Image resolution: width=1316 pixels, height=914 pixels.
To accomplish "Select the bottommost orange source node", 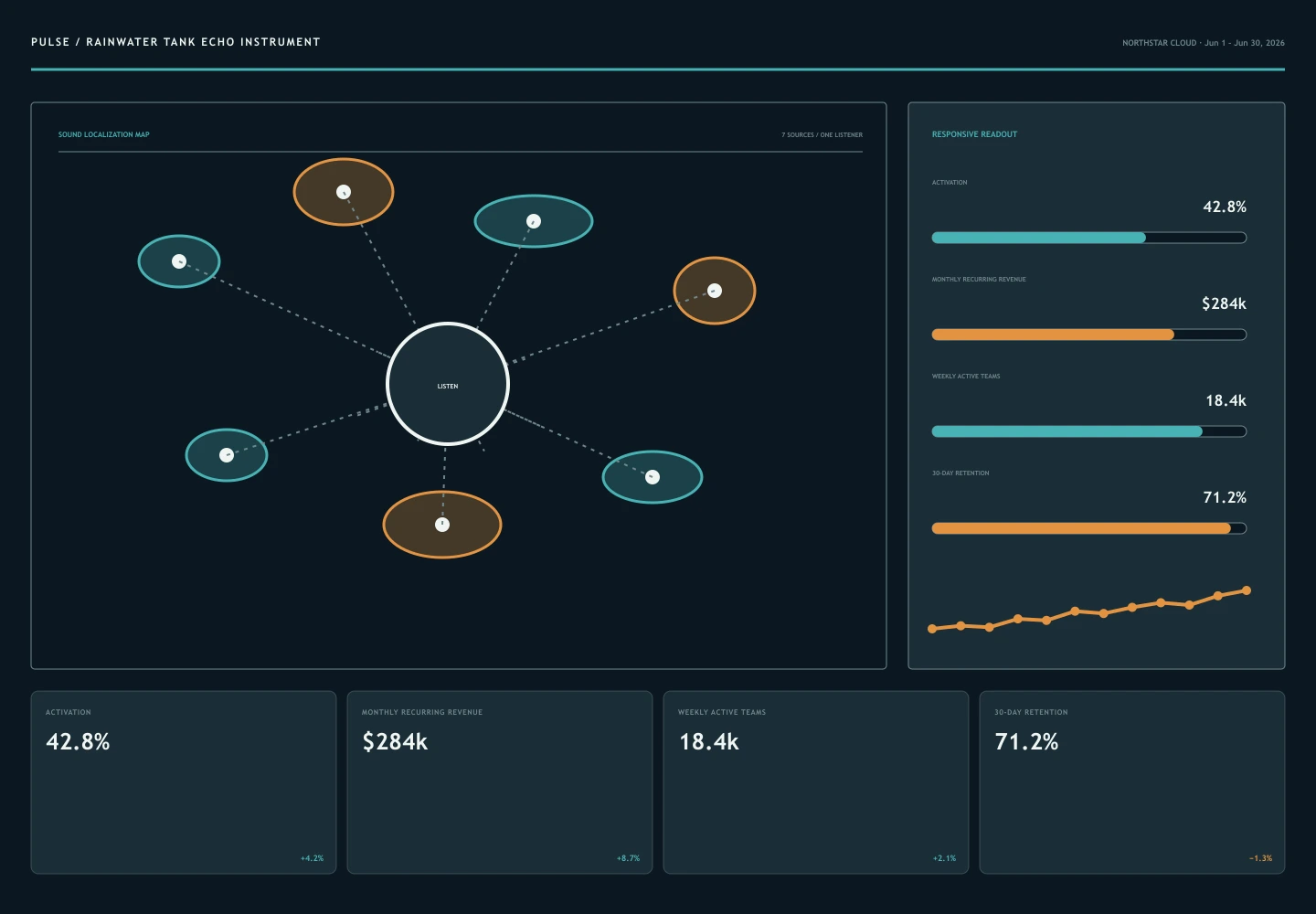I will [442, 525].
